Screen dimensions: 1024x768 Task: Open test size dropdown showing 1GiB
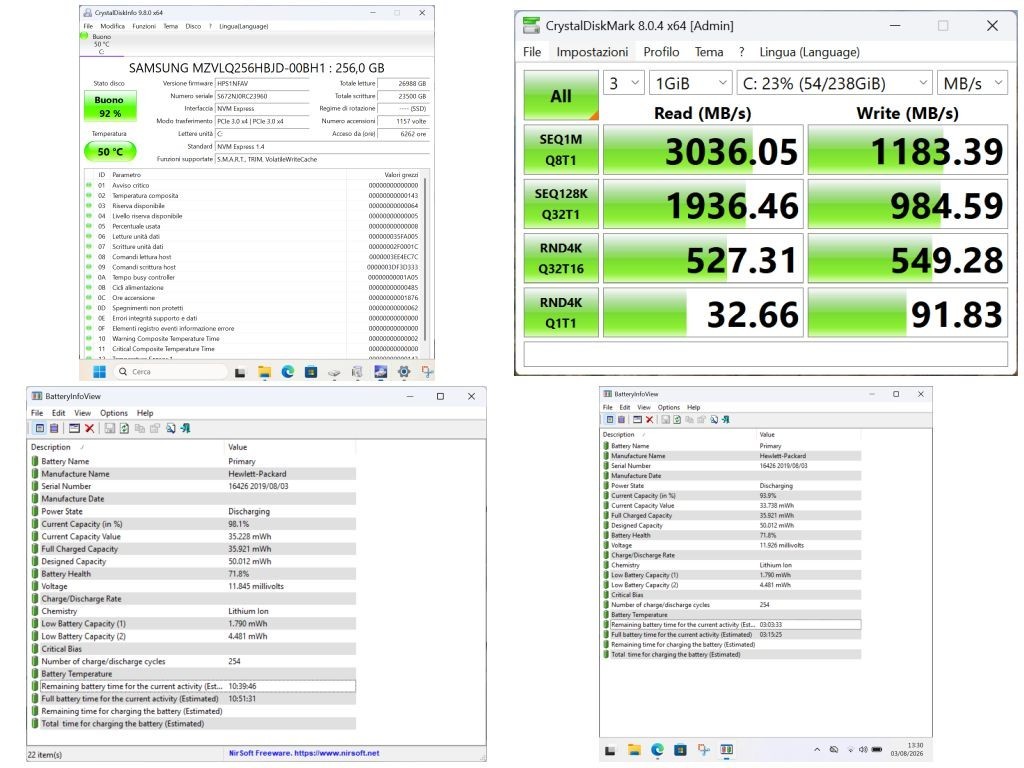pos(690,83)
